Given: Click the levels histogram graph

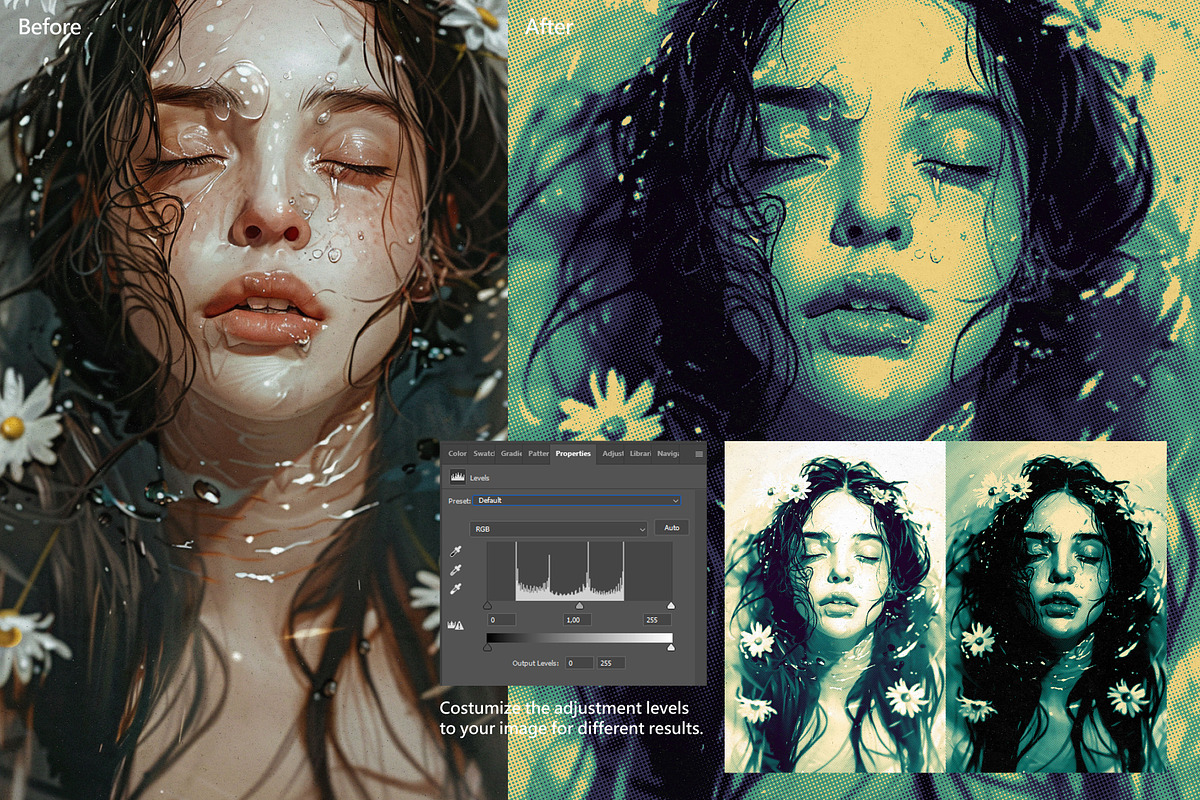Looking at the screenshot, I should pos(580,571).
